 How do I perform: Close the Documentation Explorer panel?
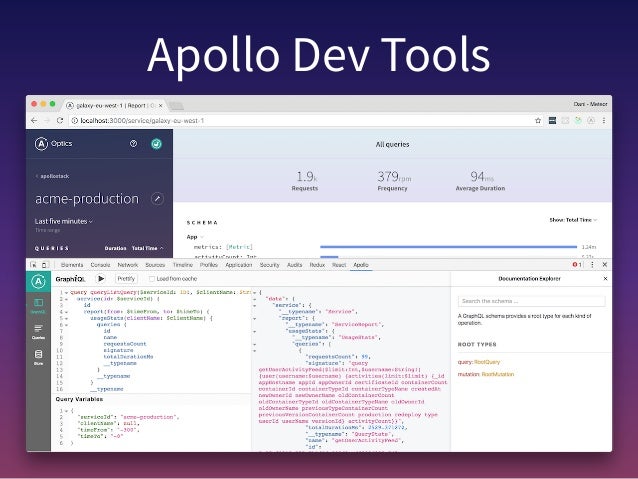(605, 279)
